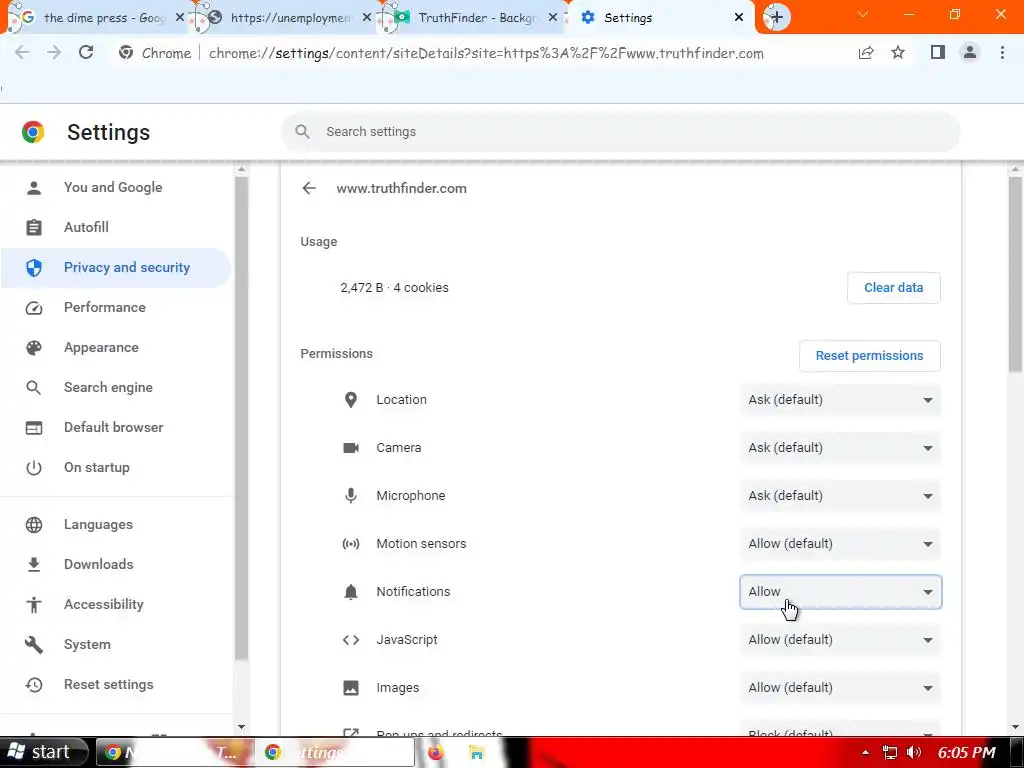1024x768 pixels.
Task: Reload the current page
Action: pyautogui.click(x=86, y=53)
